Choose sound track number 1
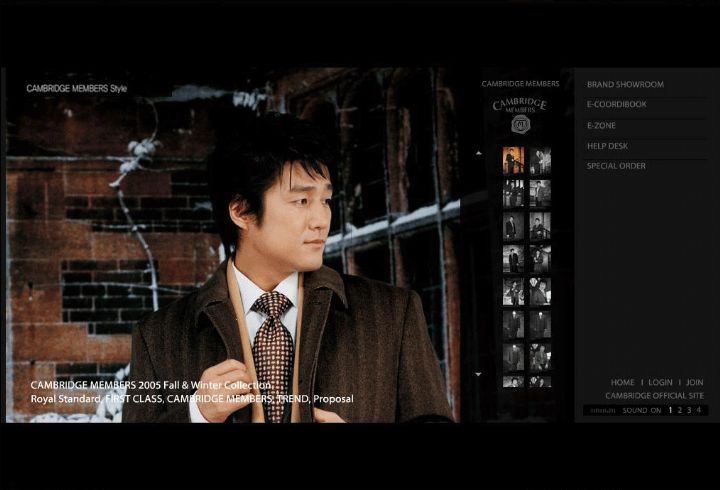 (x=670, y=410)
